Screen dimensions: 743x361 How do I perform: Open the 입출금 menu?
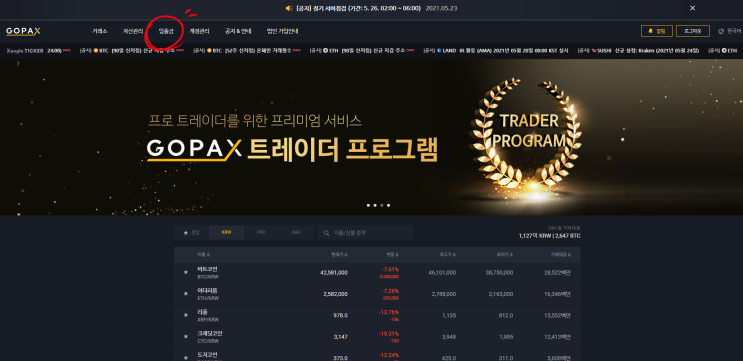166,31
